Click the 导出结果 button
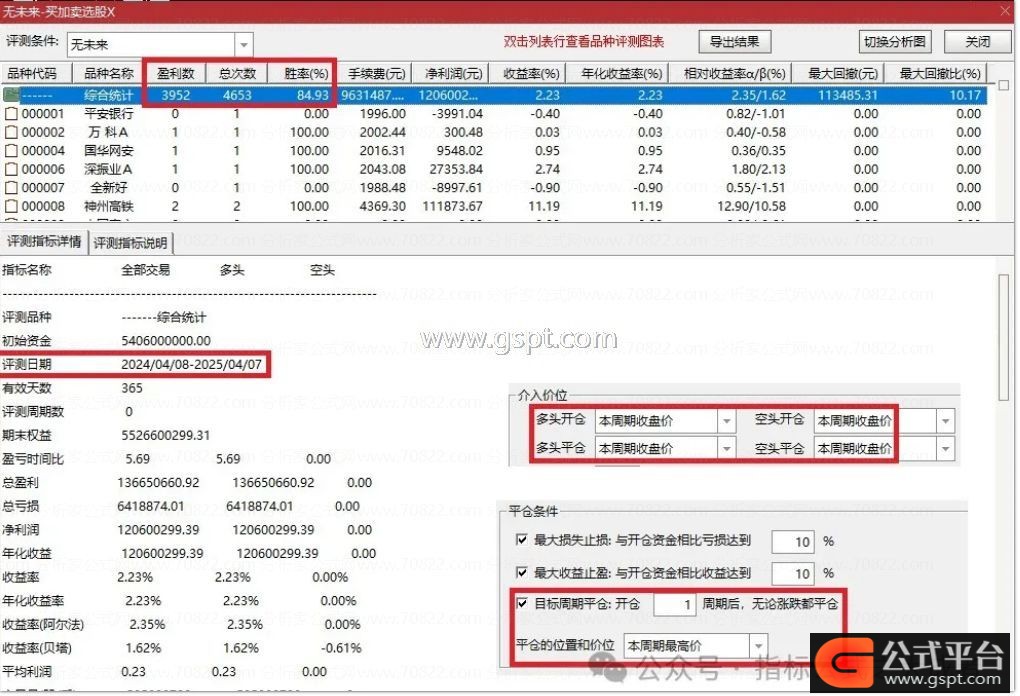Screen dimensions: 1020x696 point(734,42)
